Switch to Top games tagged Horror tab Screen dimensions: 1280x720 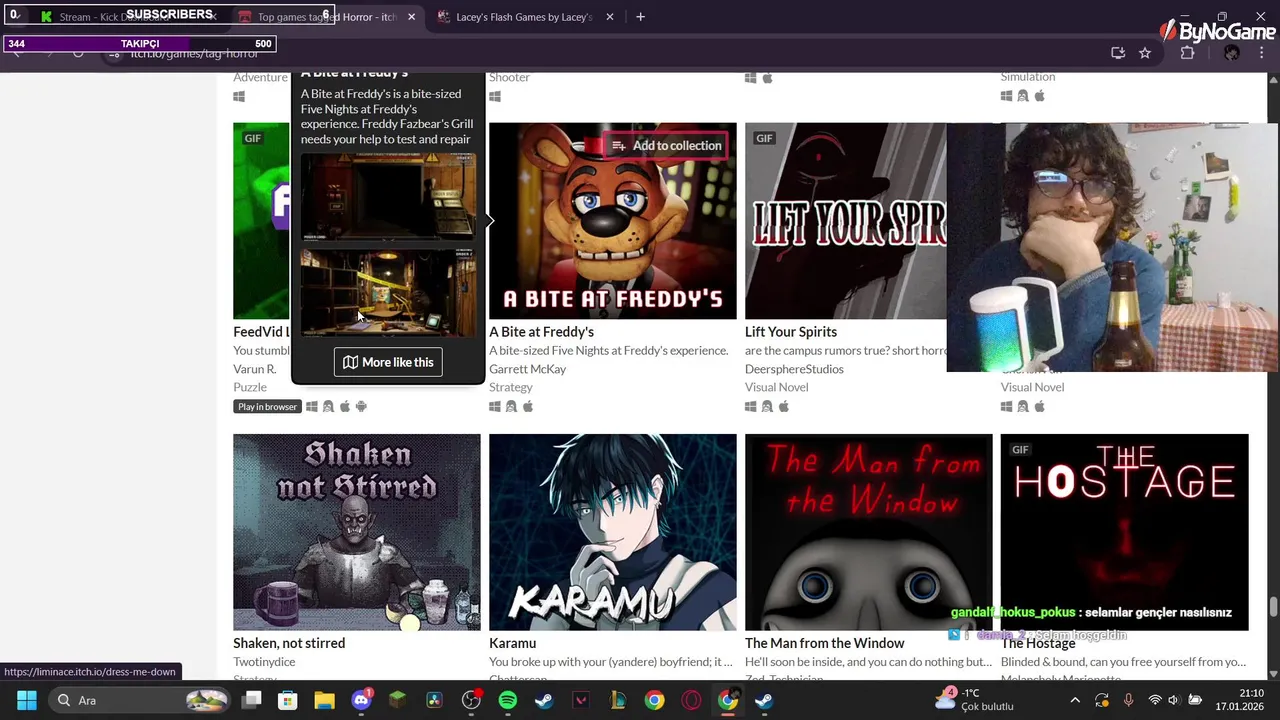[327, 17]
